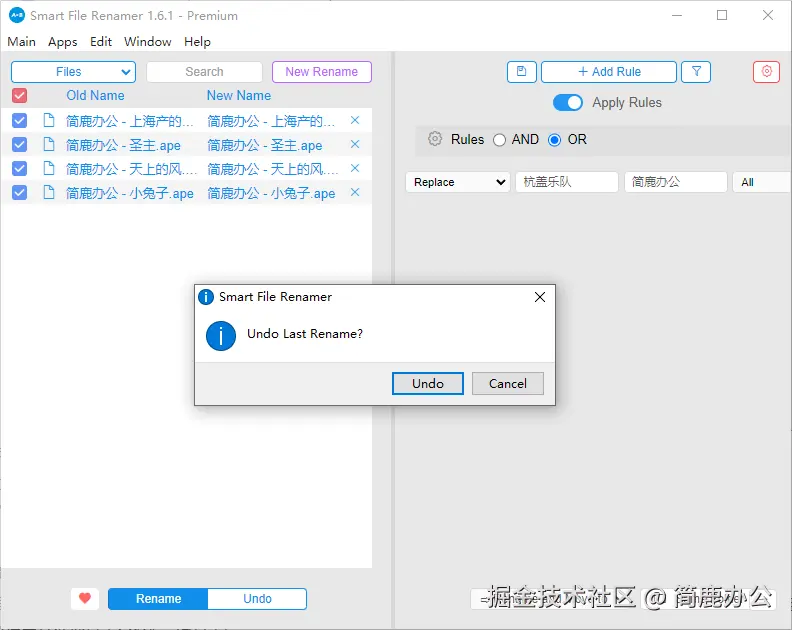Remove the 圣主.ape file row with X
The image size is (792, 630).
point(355,144)
